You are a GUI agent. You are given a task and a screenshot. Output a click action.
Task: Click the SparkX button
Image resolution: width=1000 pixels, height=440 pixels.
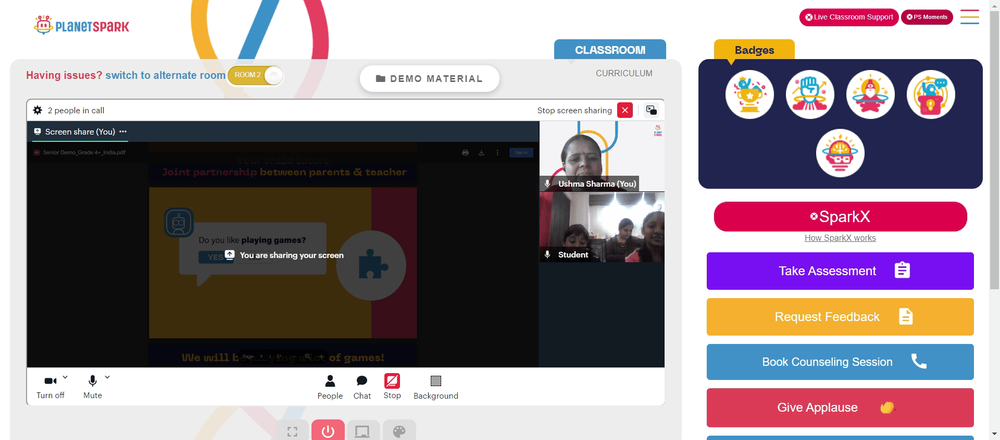click(x=840, y=217)
